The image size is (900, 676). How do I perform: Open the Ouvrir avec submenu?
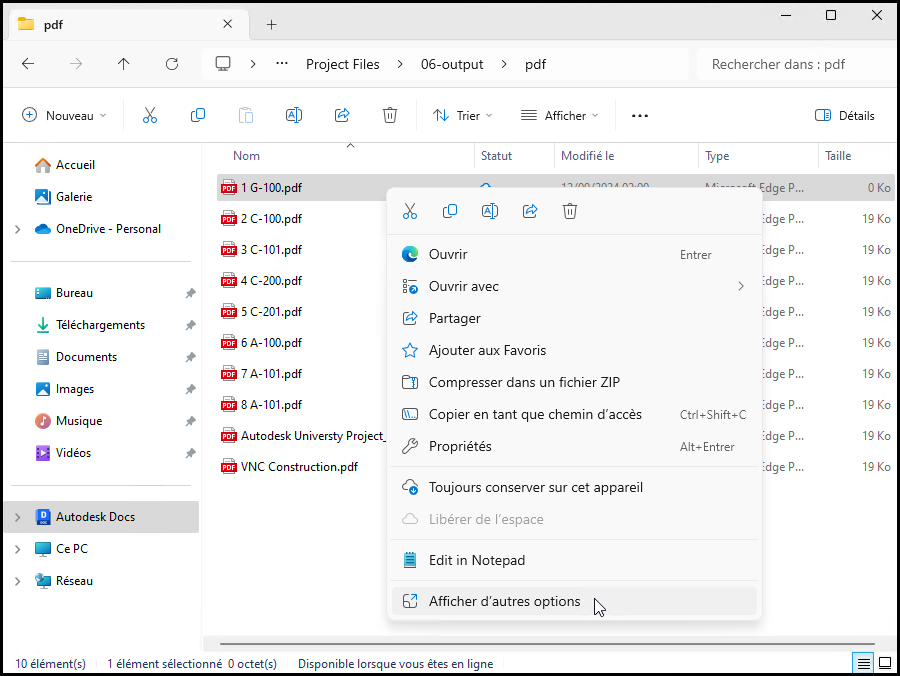coord(574,286)
